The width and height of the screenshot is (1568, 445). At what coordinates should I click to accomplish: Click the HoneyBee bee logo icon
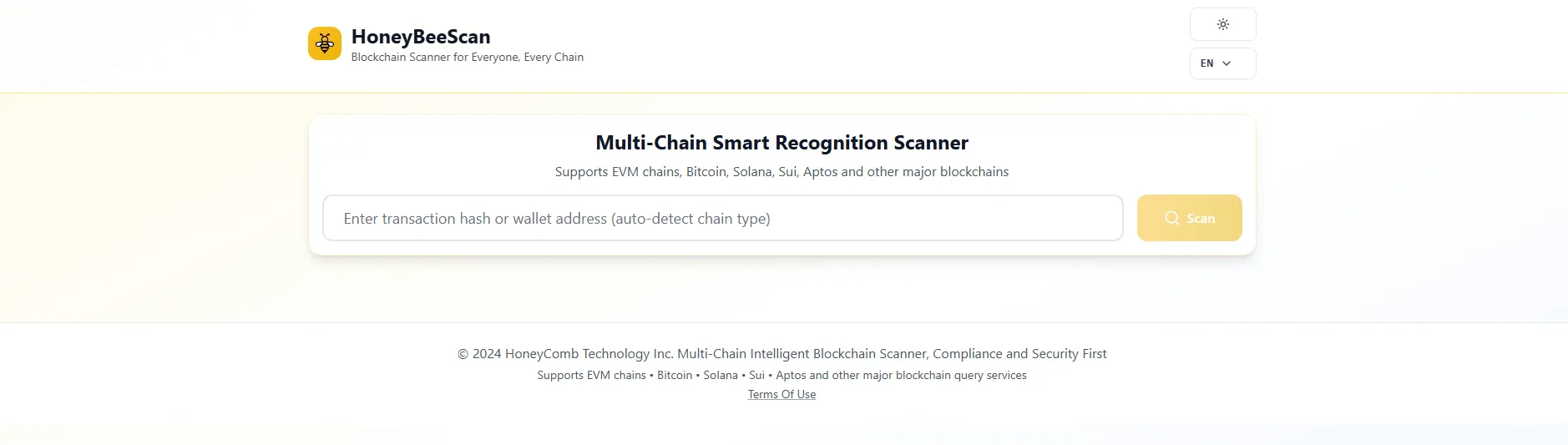click(325, 43)
